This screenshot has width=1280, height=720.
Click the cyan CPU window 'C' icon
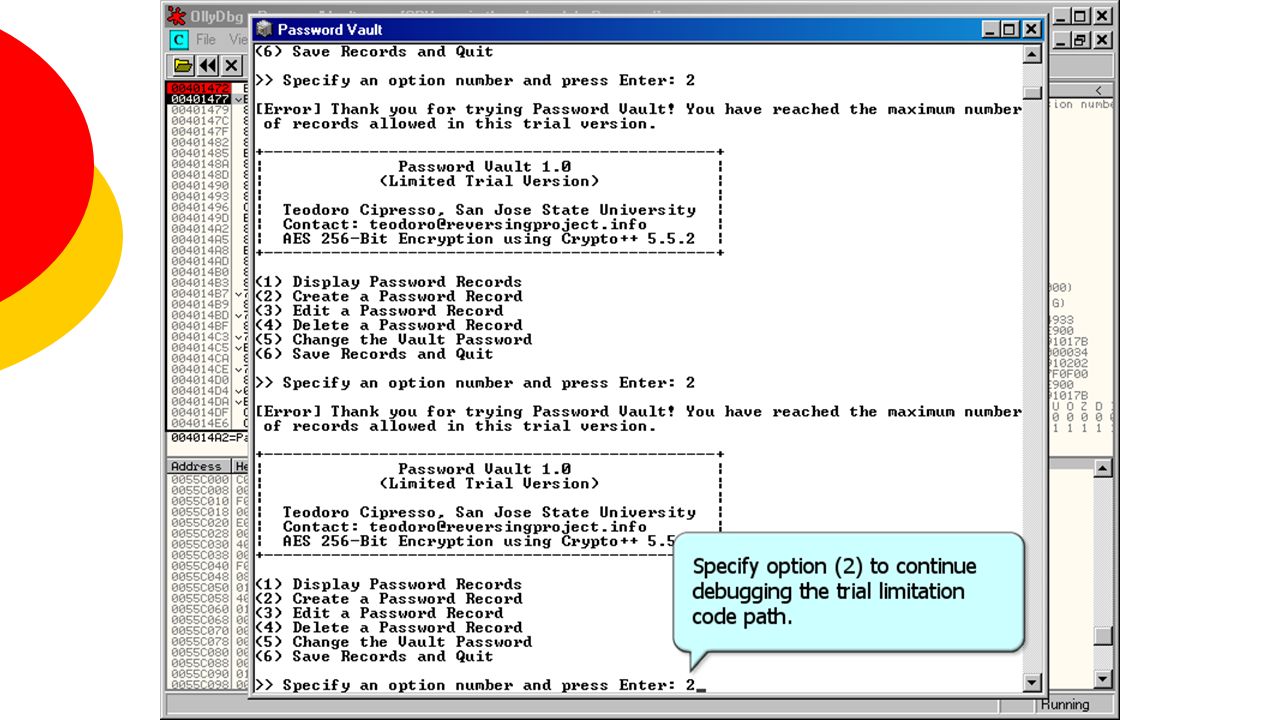pos(179,40)
